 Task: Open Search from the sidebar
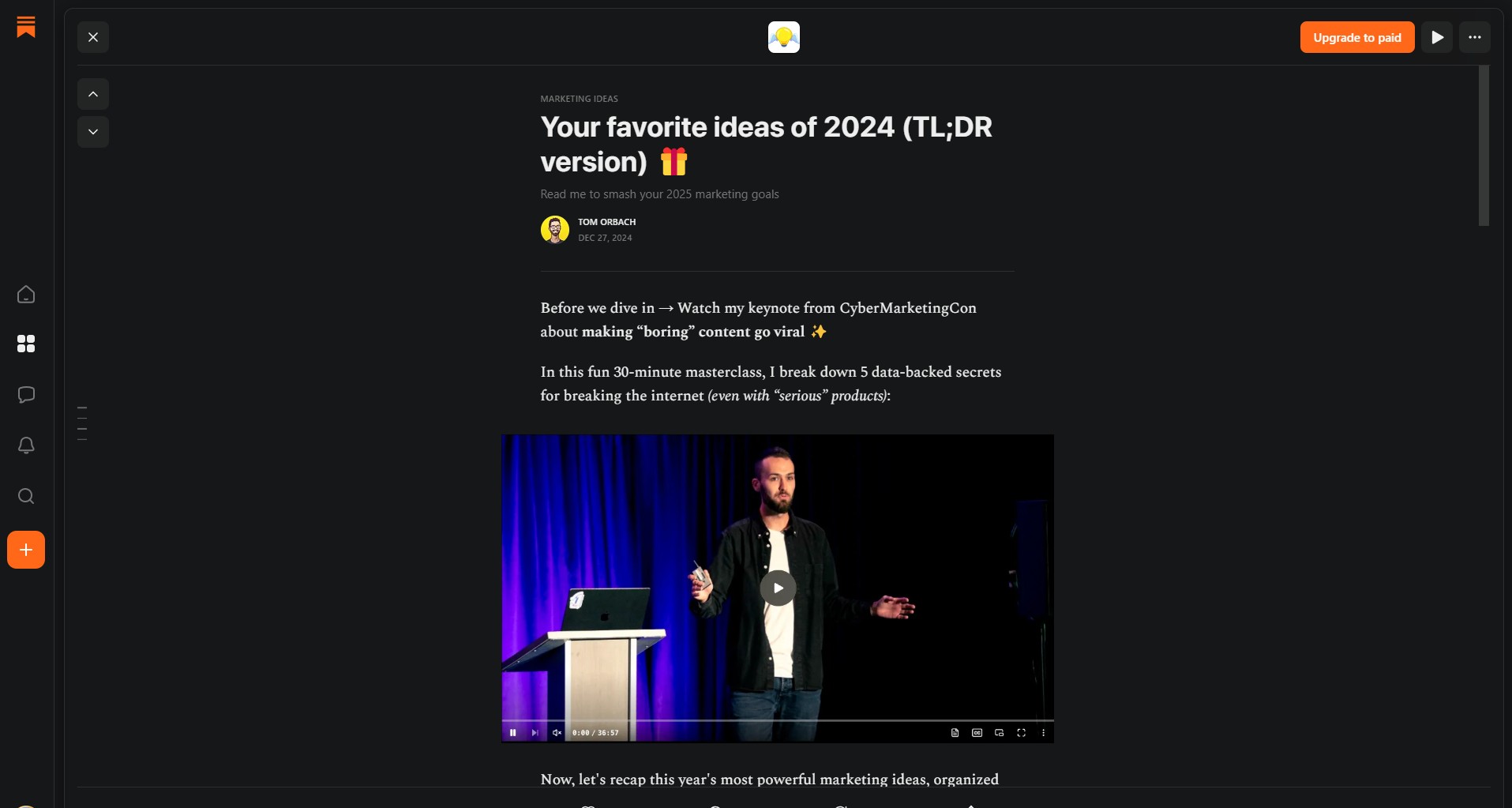click(26, 496)
